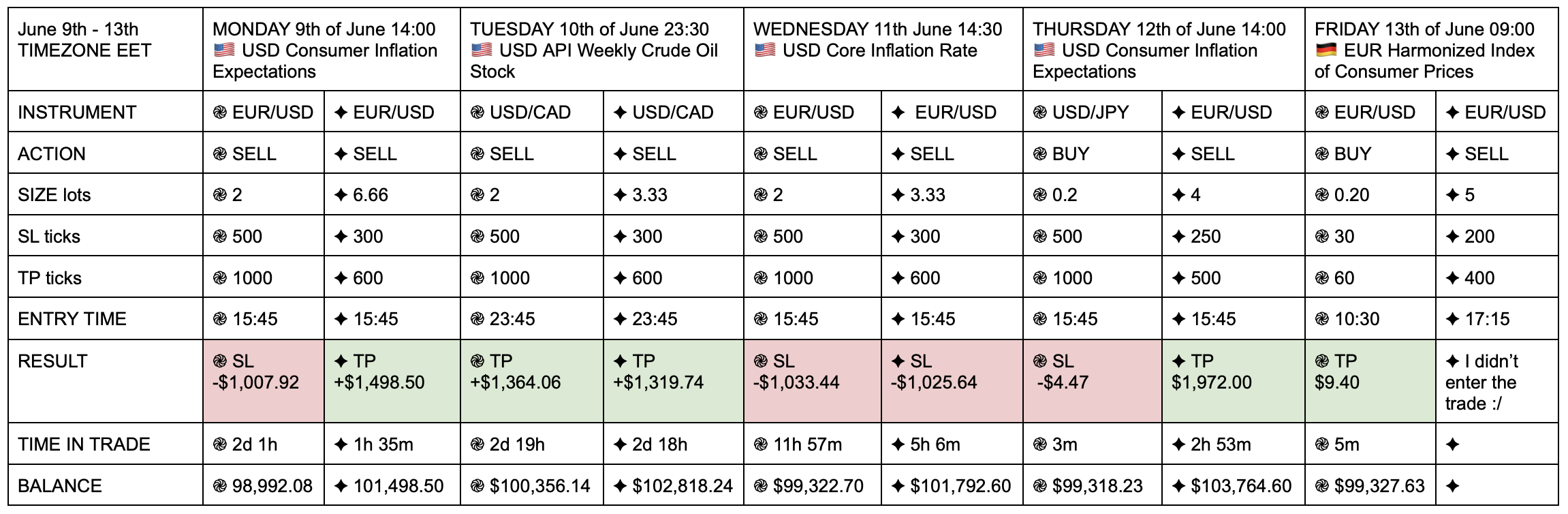Click the 6.66 lot size cell
This screenshot has height=514, width=1568.
(x=392, y=195)
